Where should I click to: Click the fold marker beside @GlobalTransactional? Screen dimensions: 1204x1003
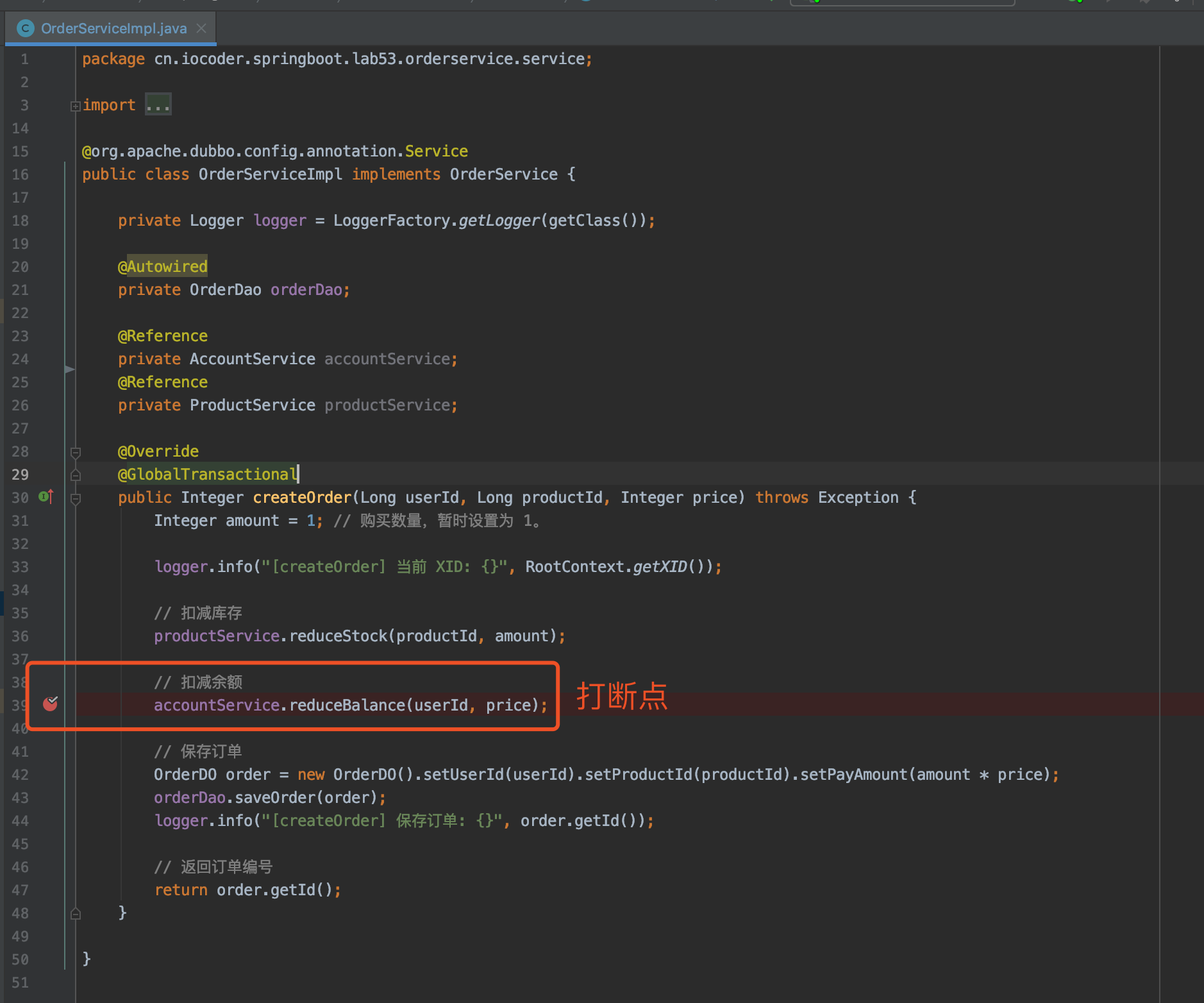[75, 475]
